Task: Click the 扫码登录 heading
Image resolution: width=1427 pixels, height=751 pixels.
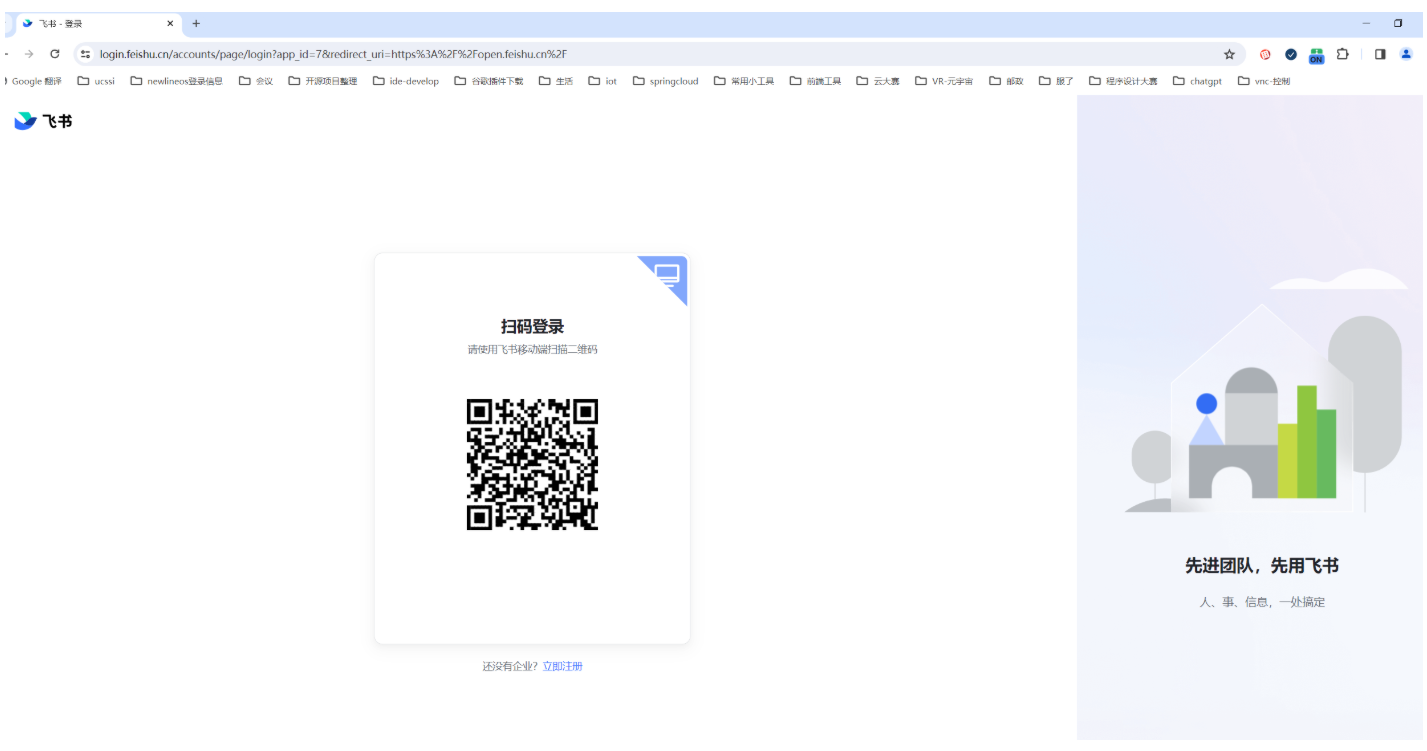Action: [532, 326]
